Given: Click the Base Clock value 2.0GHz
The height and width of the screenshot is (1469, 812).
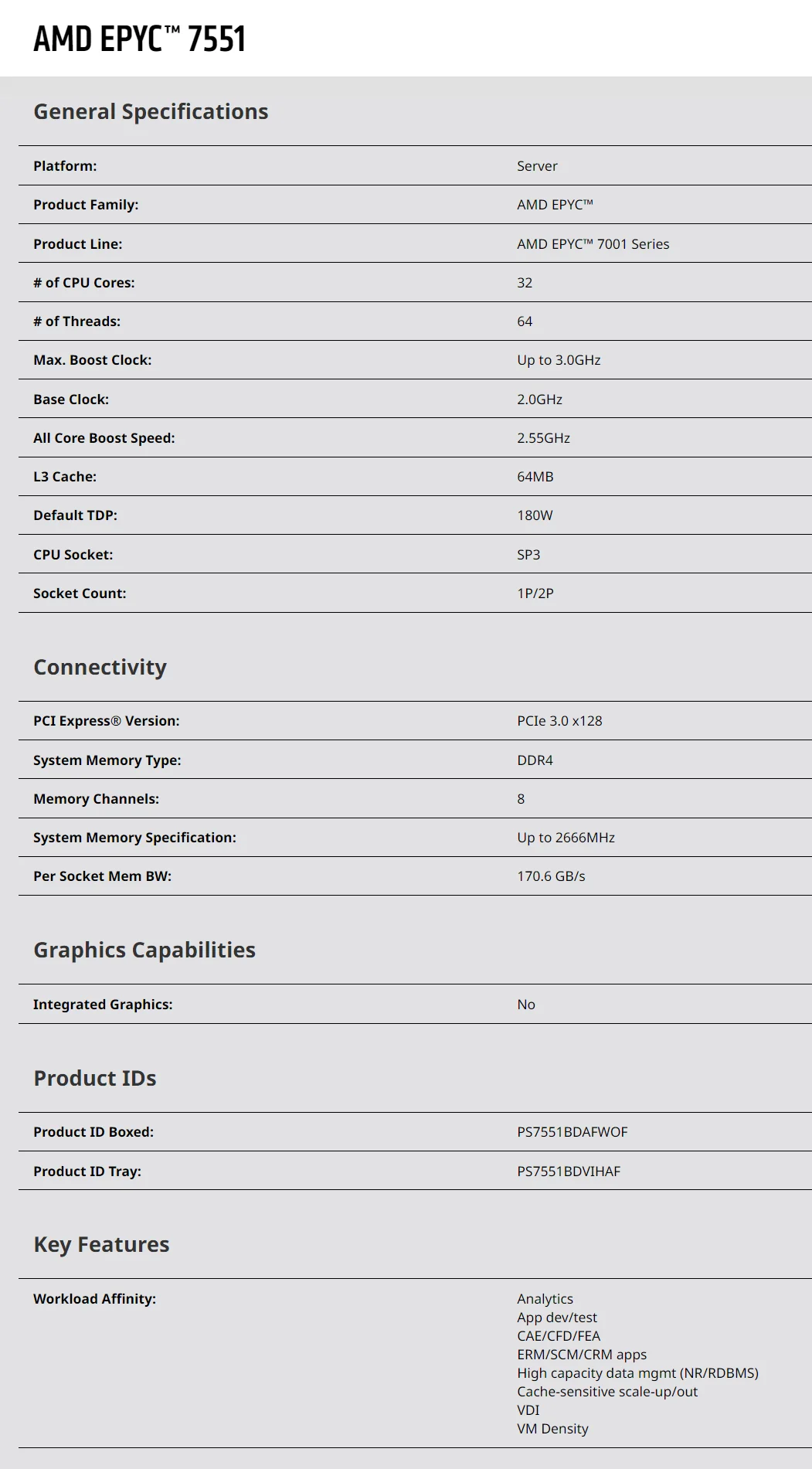Looking at the screenshot, I should 539,400.
